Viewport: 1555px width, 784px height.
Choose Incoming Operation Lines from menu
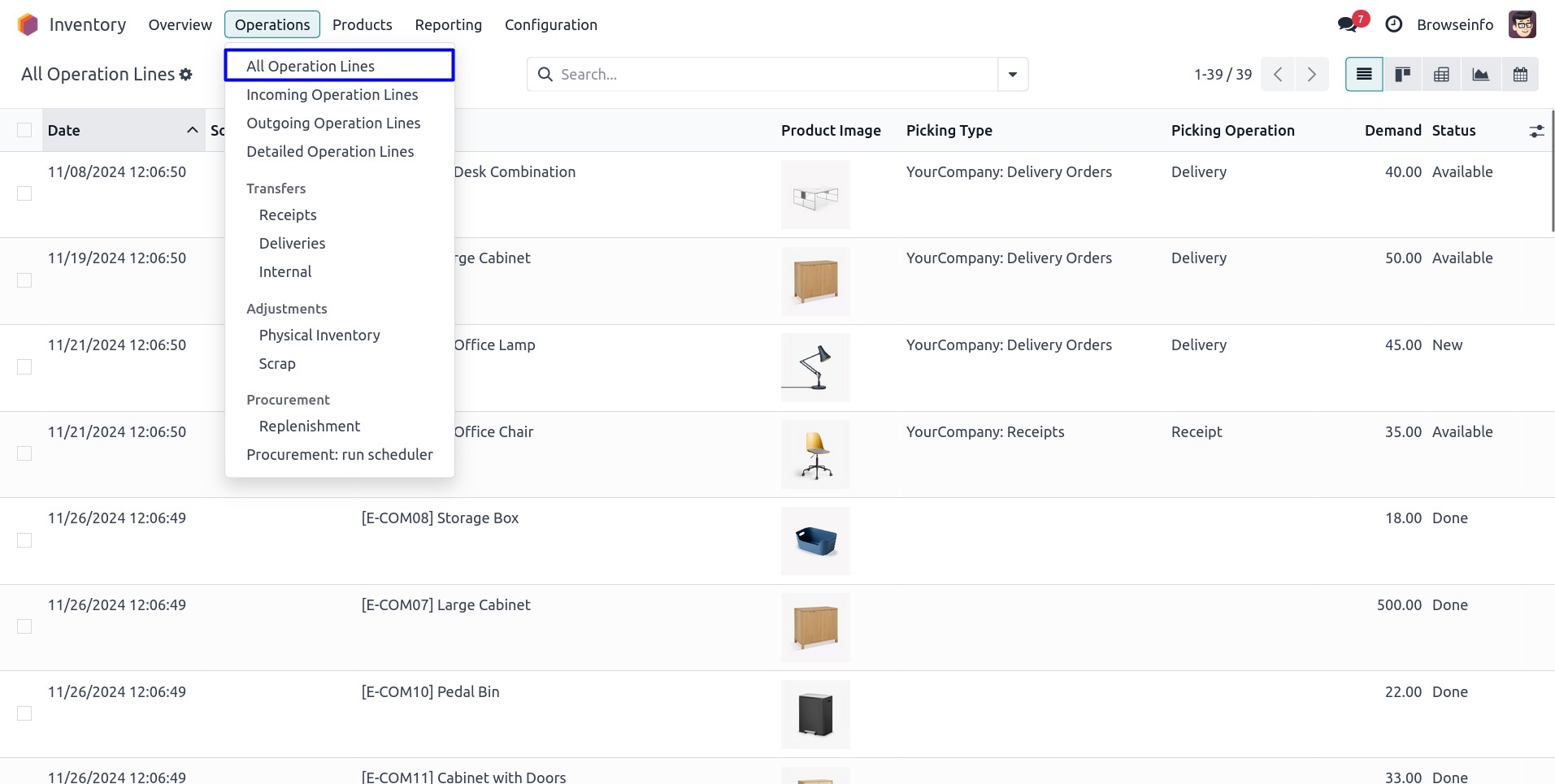tap(332, 95)
